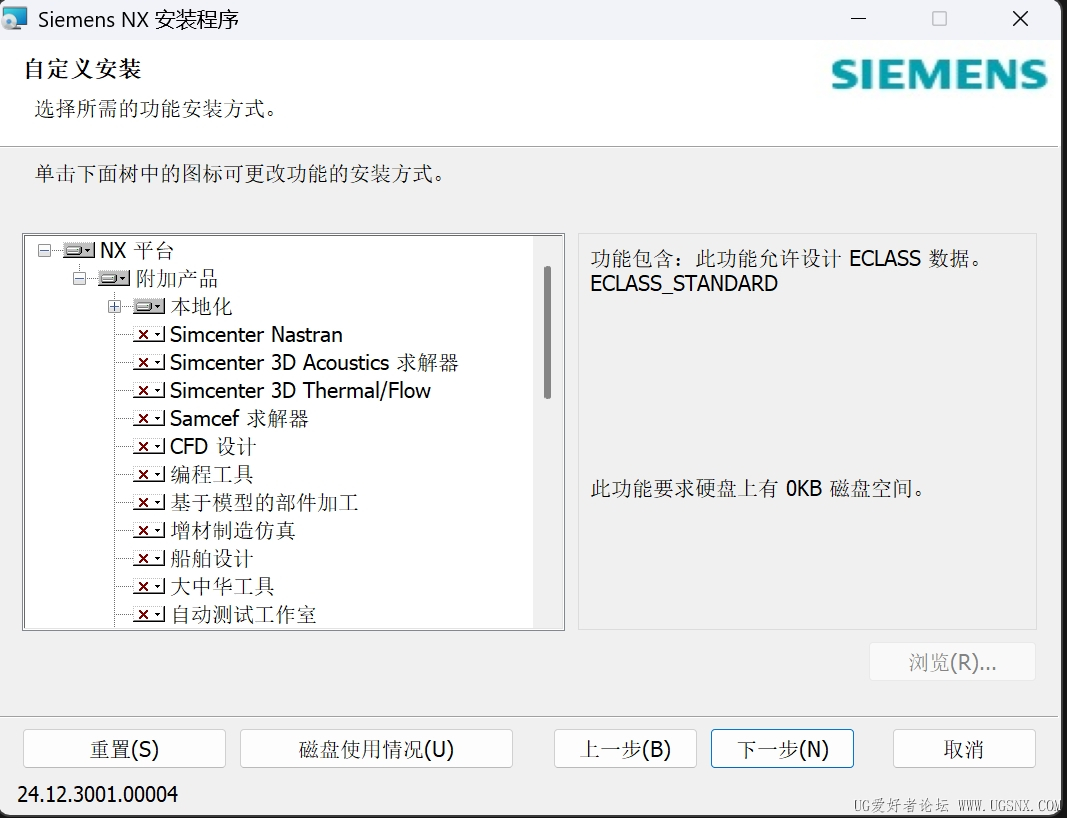Open 磁盘使用情况(U) dialog
Viewport: 1067px width, 818px height.
[x=376, y=749]
